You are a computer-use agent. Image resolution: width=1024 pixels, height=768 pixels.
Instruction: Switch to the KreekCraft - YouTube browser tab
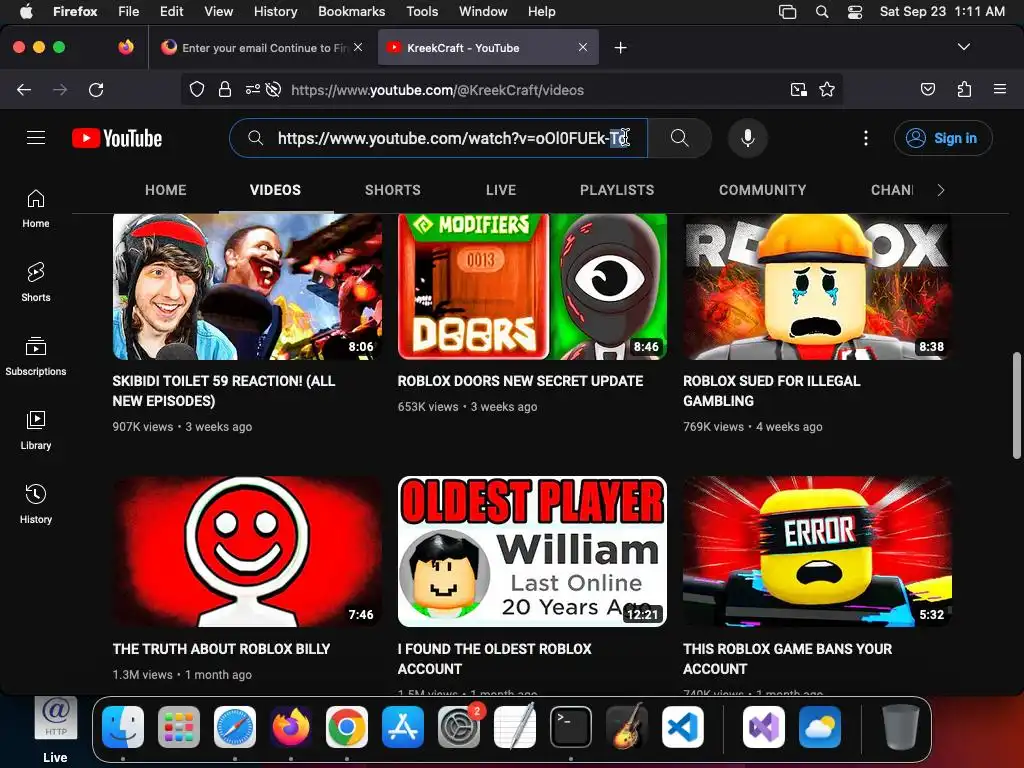(x=488, y=48)
